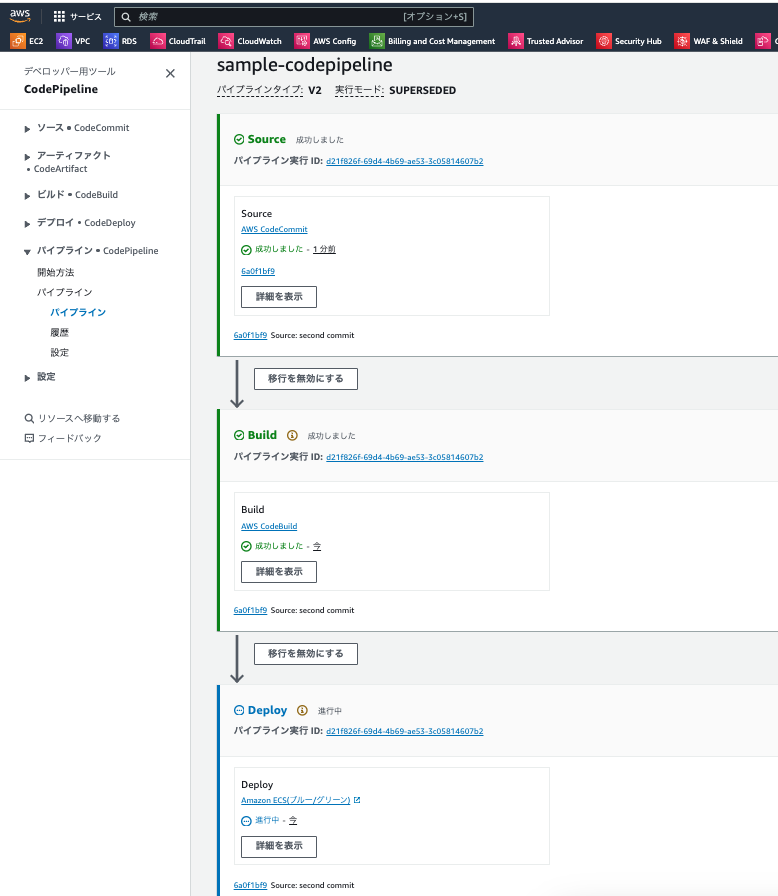Open the VPC shortcut icon
778x896 pixels.
click(x=64, y=41)
